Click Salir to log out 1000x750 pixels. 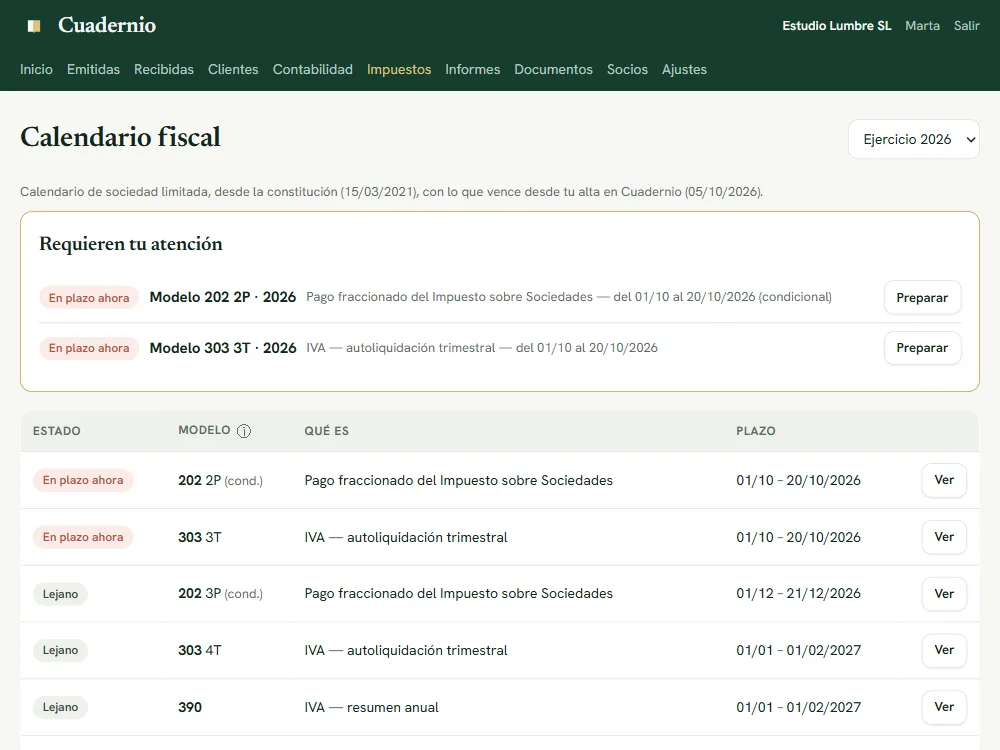pos(966,26)
